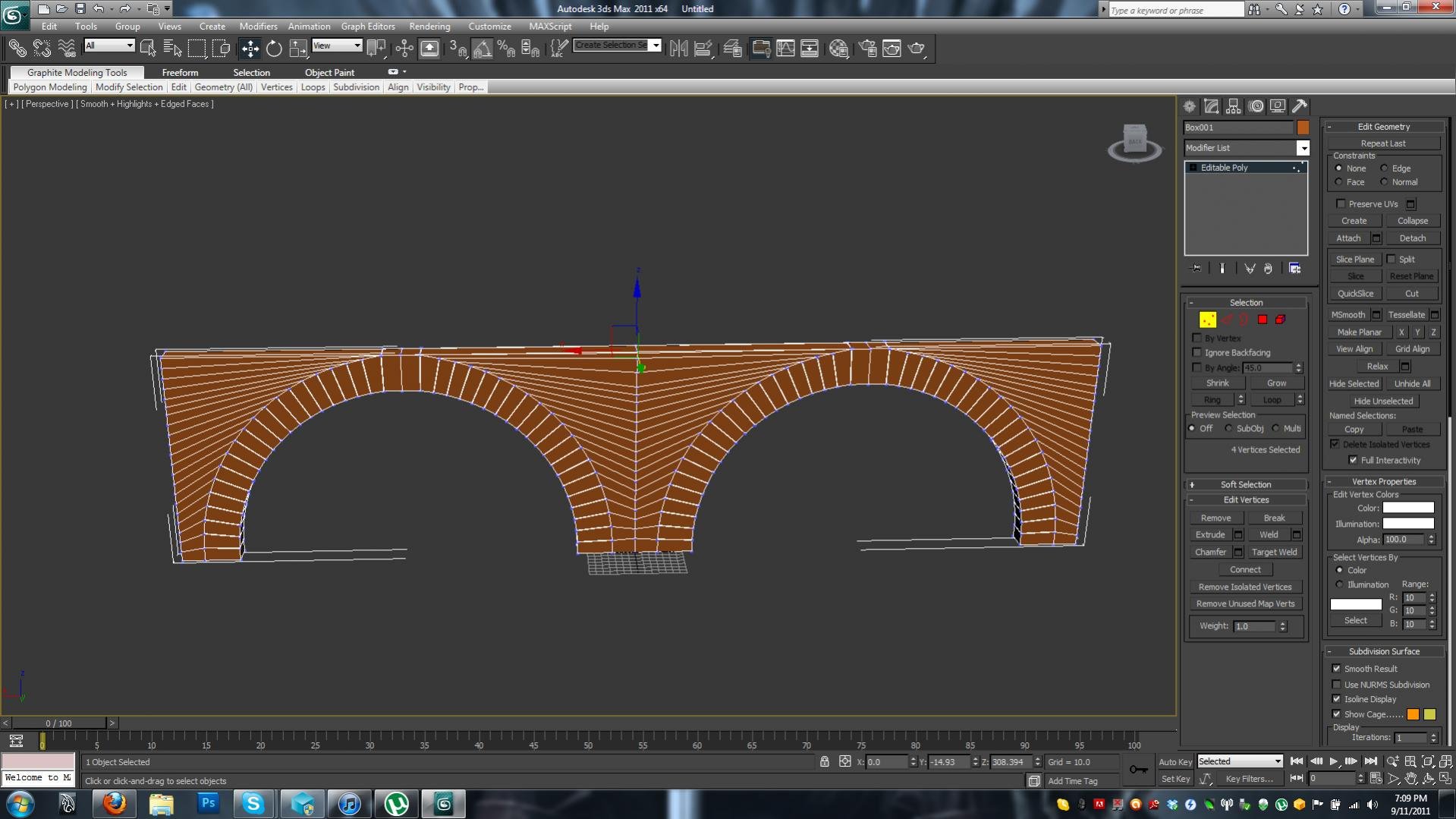Enable the Ignore Backfacing checkbox
Viewport: 1456px width, 819px height.
click(x=1197, y=352)
